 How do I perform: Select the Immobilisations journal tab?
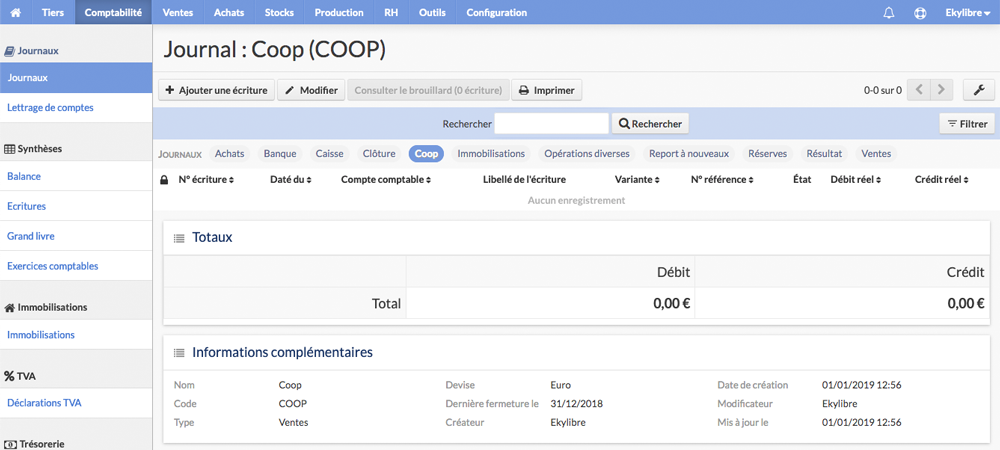(x=491, y=154)
